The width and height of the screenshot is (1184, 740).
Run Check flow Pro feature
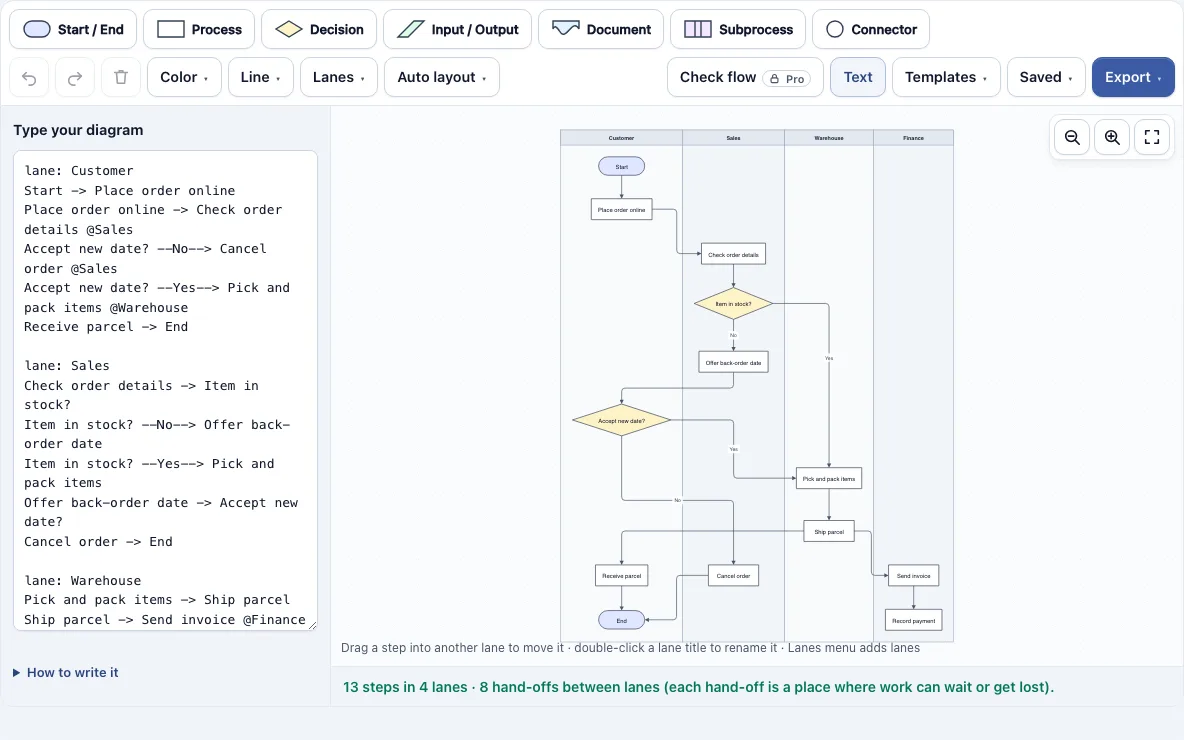click(745, 77)
